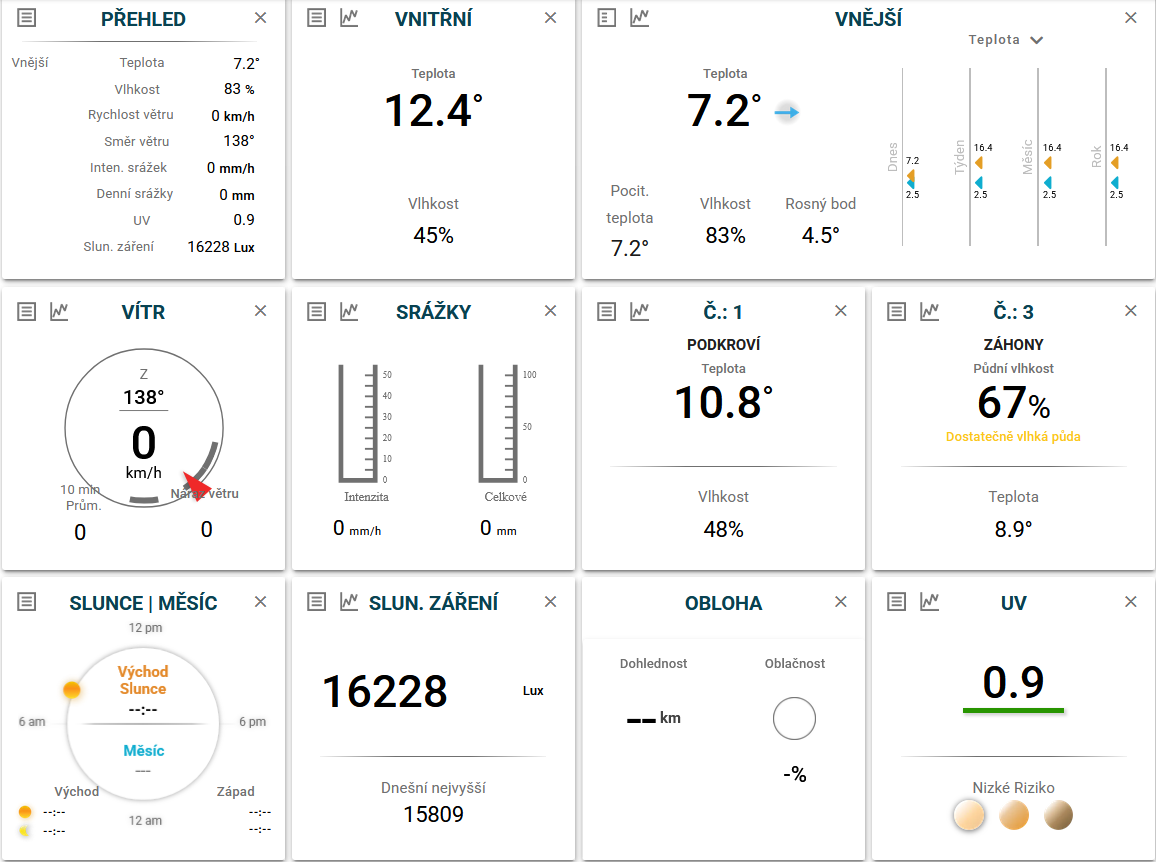Viewport: 1156px width, 862px height.
Task: Open the chart icon in Vnitřní panel
Action: (x=349, y=18)
